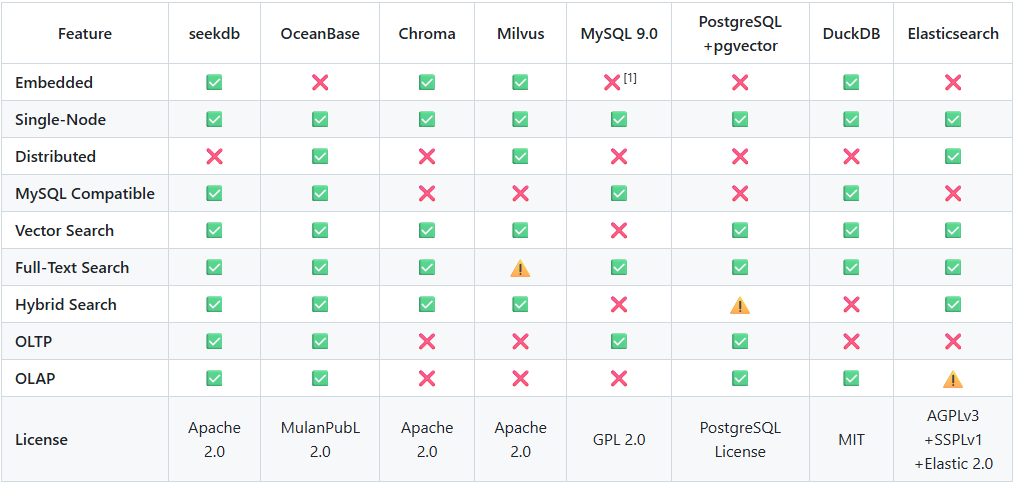Click the PostgreSQL Hybrid Search warning icon
The height and width of the screenshot is (484, 1013).
pyautogui.click(x=740, y=305)
